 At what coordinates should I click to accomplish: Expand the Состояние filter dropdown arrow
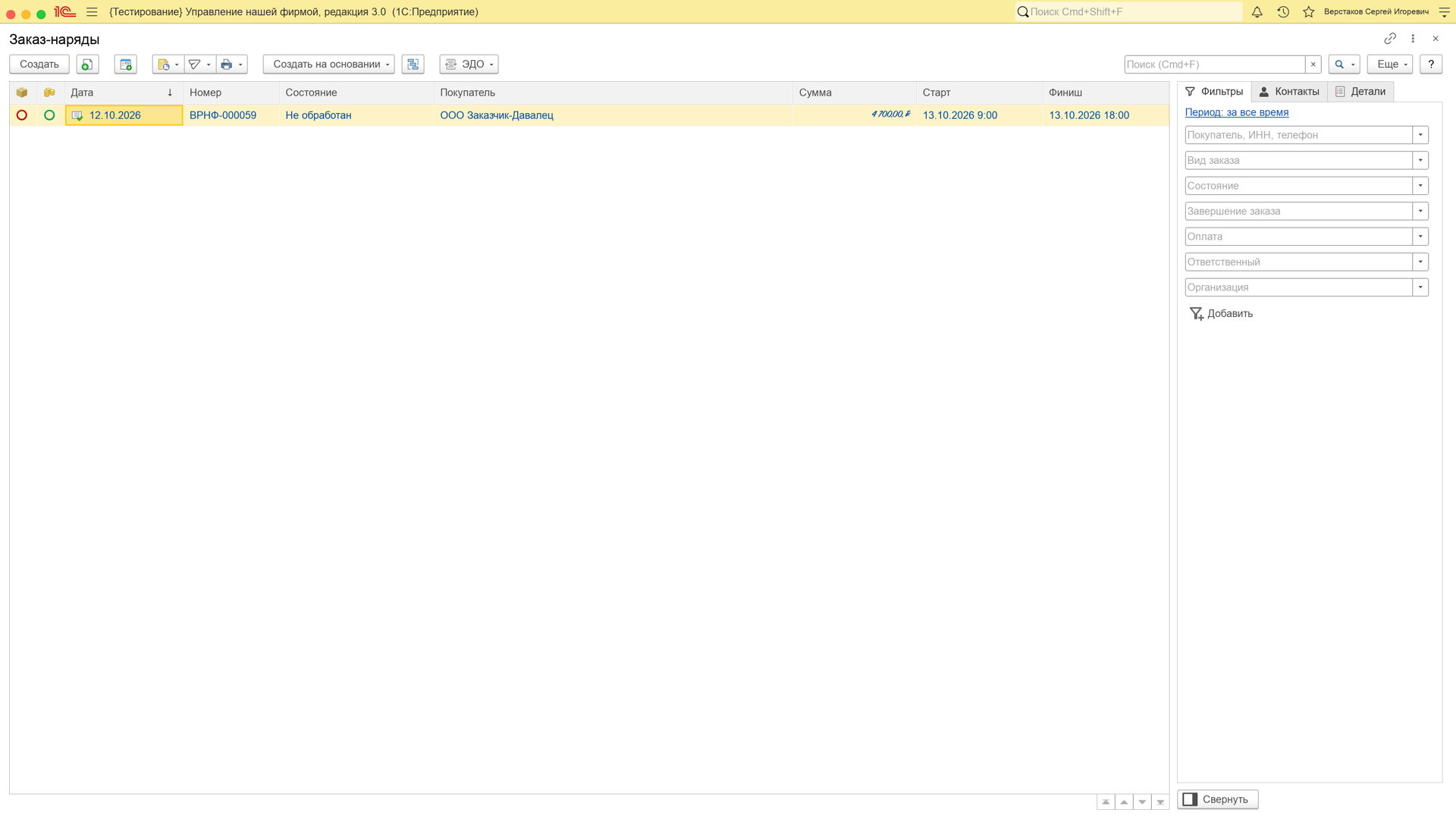click(x=1420, y=186)
